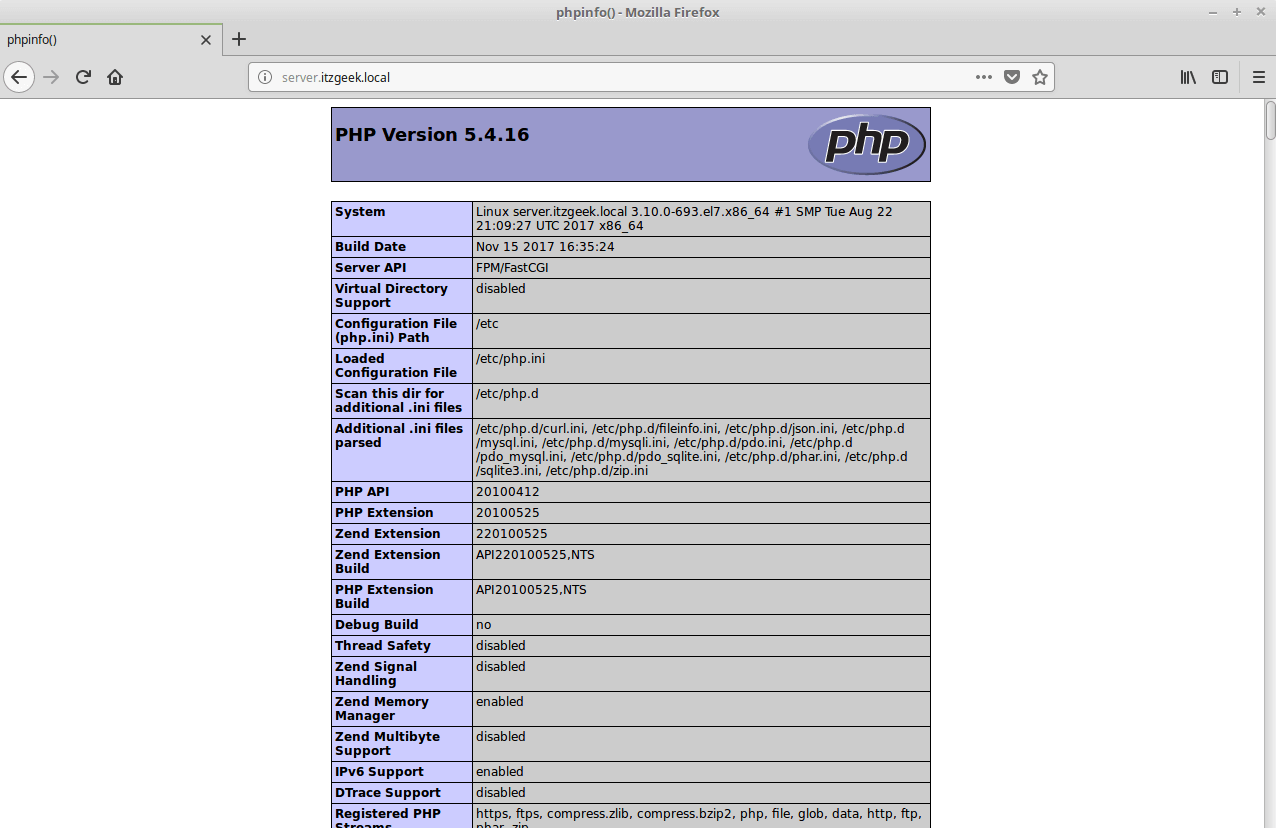Maximize the Firefox window
The height and width of the screenshot is (828, 1276).
click(x=1237, y=12)
